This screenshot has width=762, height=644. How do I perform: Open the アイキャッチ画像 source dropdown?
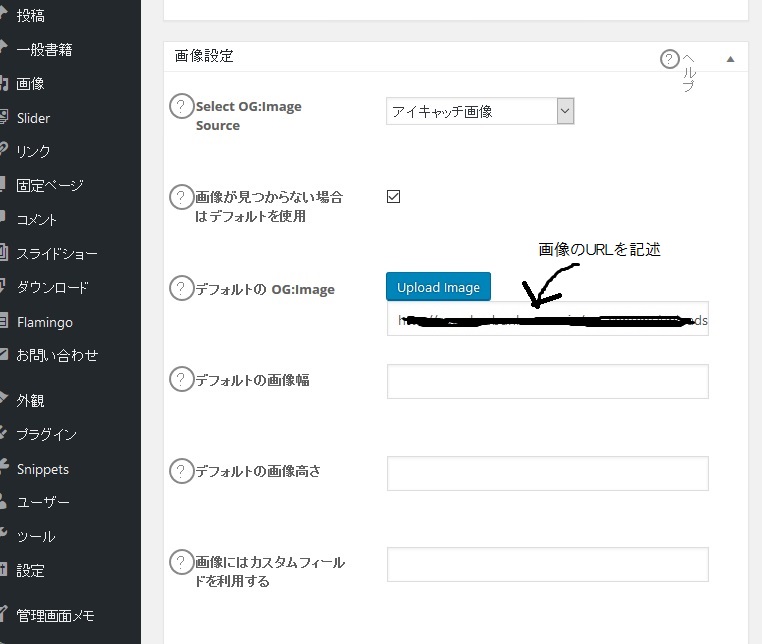point(480,111)
